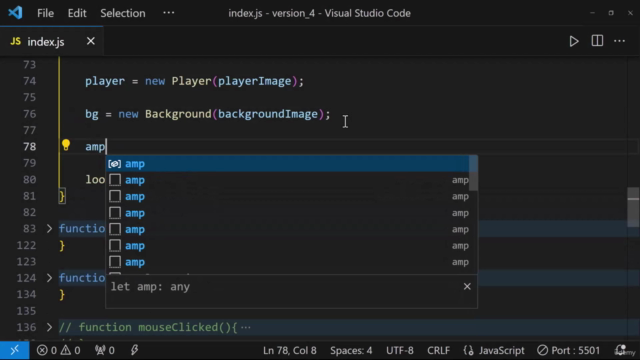The width and height of the screenshot is (640, 360).
Task: Expand the folded function at line 124
Action: [49, 278]
